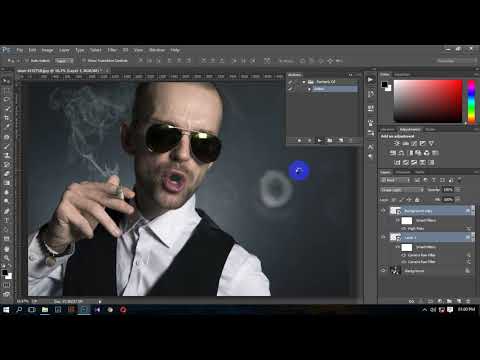Click the rainbow hue slider strip
The image size is (480, 360).
coord(471,101)
